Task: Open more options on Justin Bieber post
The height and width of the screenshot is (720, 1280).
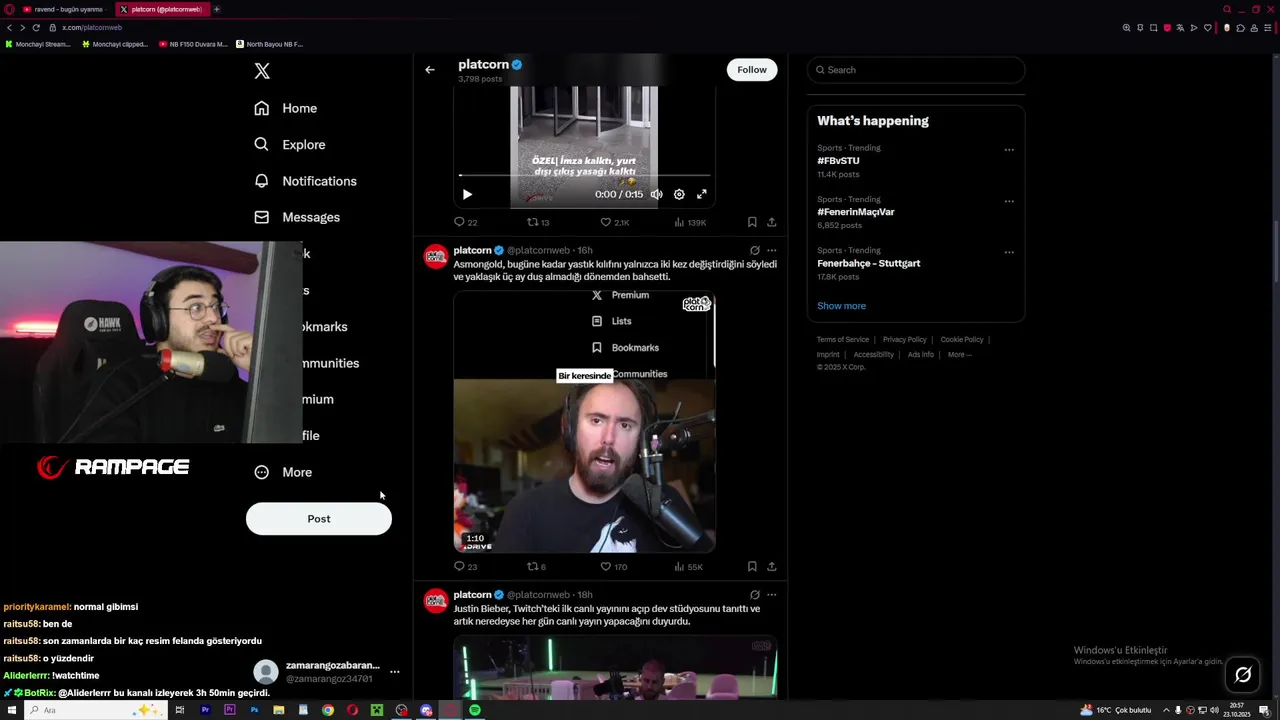Action: point(772,595)
